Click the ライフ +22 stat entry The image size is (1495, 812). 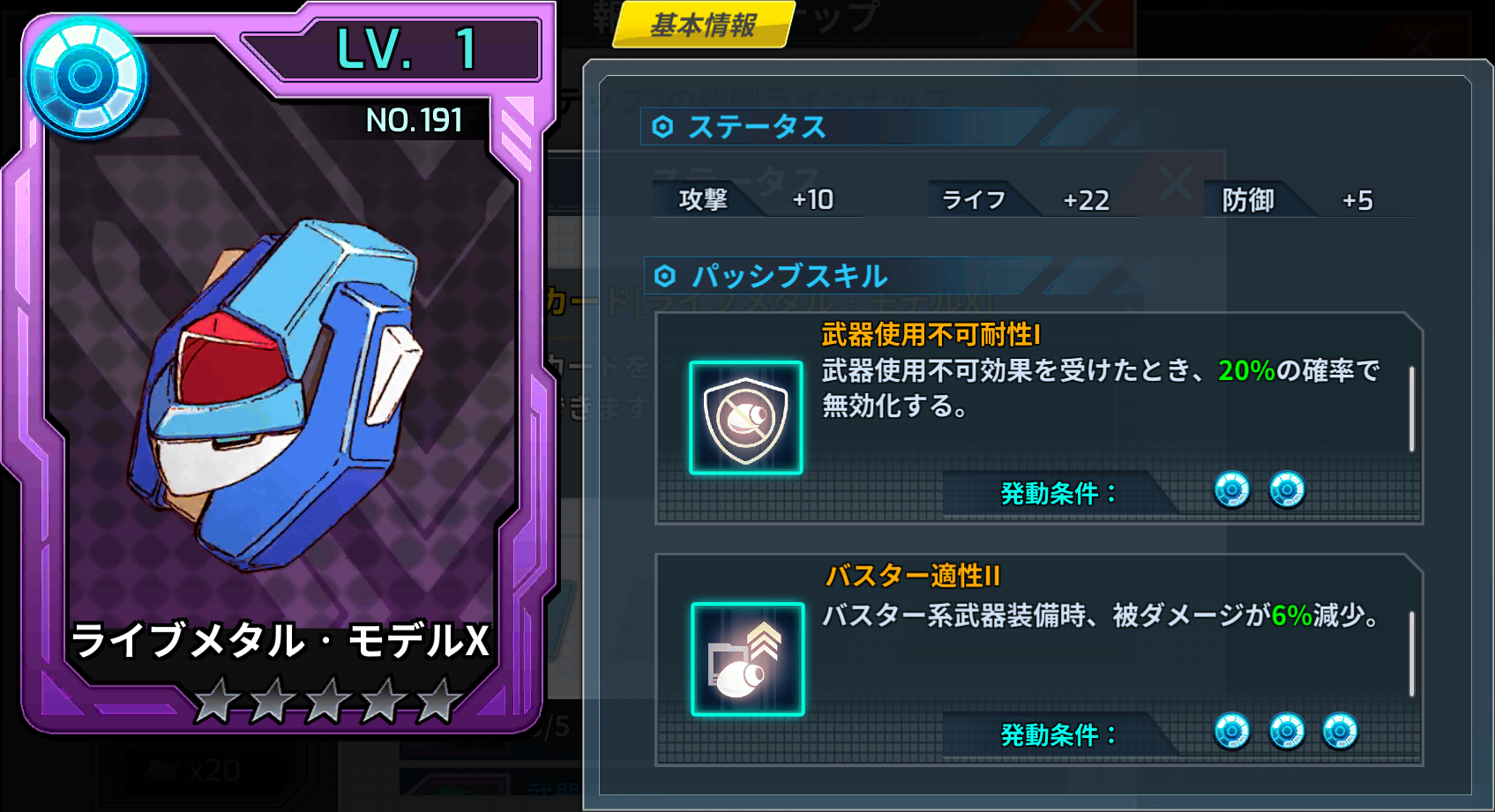tap(1027, 200)
